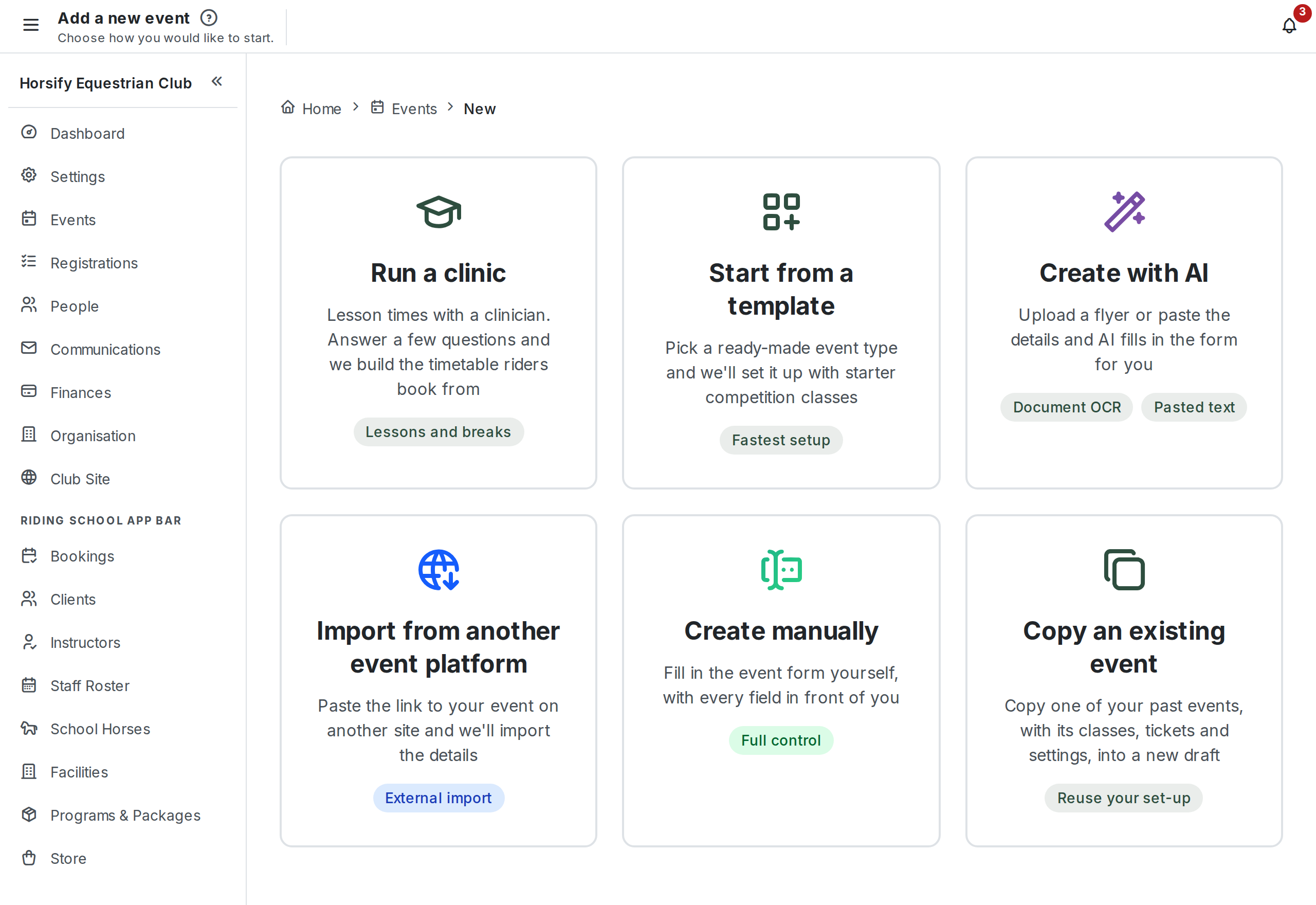
Task: Click the Registrations checklist icon
Action: 29,262
